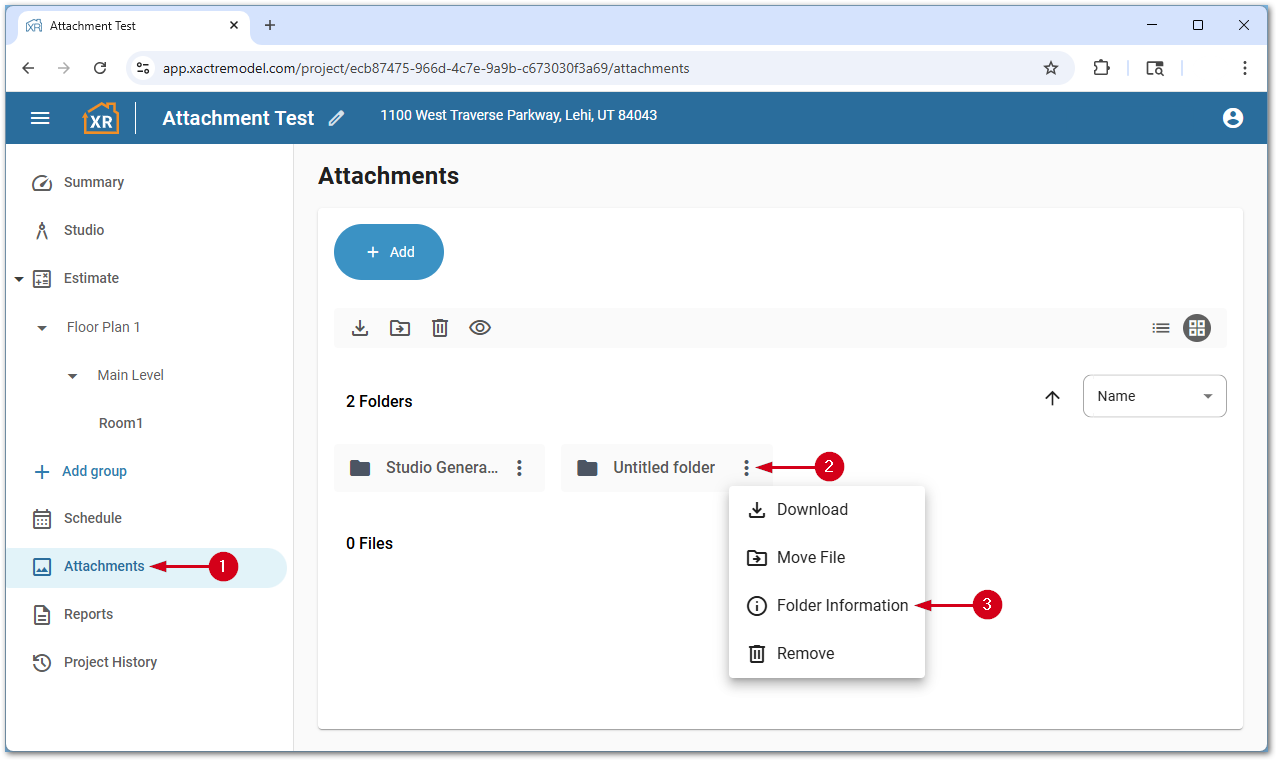Toggle the eye preview icon in toolbar
This screenshot has height=761, width=1277.
point(480,328)
